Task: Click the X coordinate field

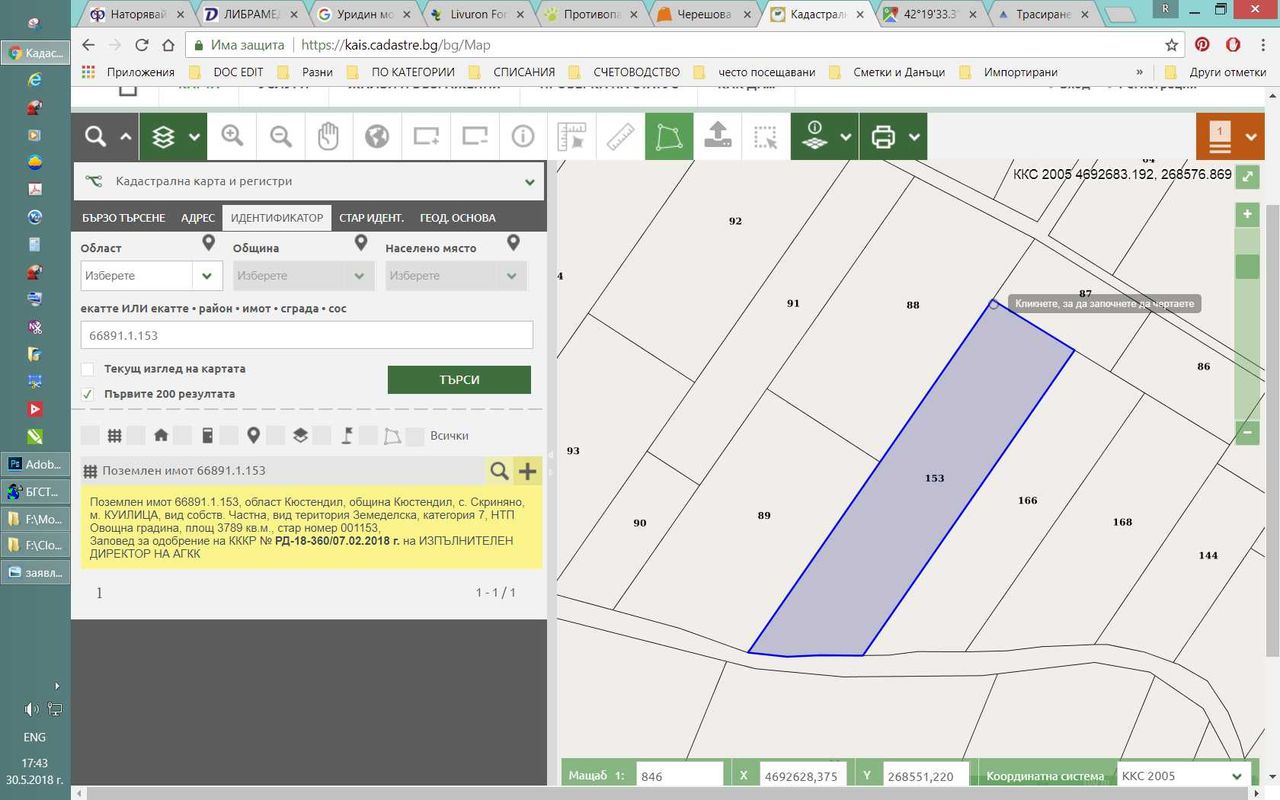Action: click(x=802, y=776)
